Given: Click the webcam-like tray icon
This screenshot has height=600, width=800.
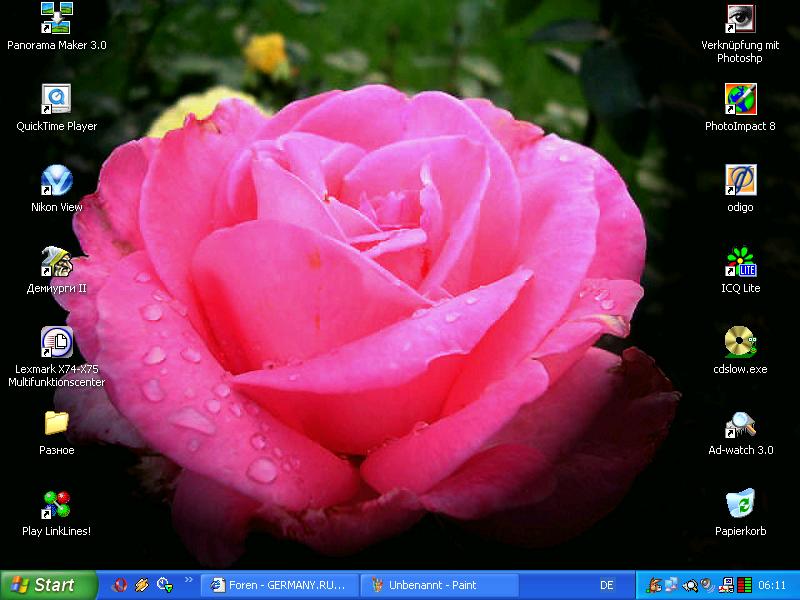Looking at the screenshot, I should click(x=708, y=585).
